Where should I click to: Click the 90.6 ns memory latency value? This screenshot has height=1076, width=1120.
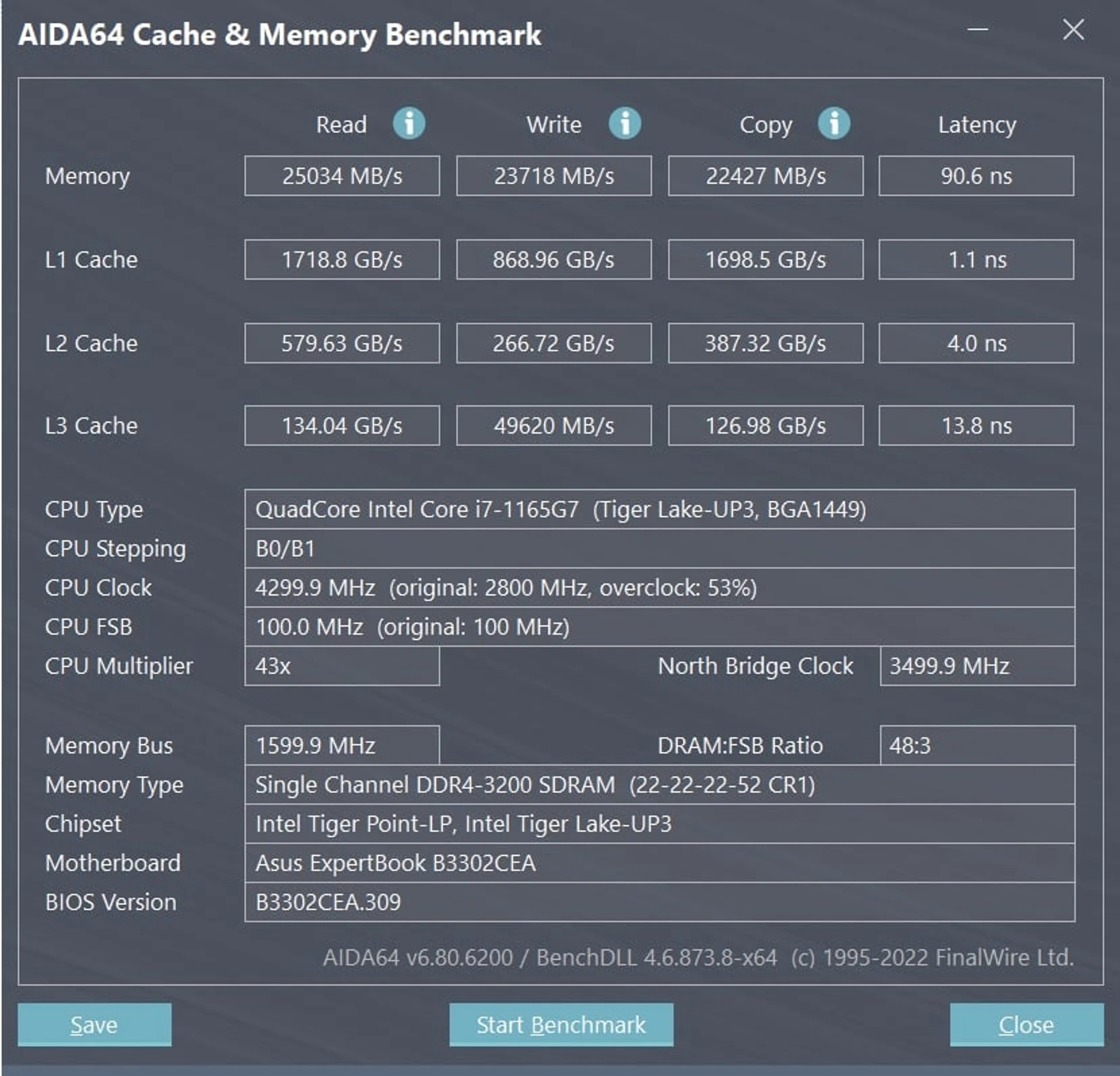point(977,176)
